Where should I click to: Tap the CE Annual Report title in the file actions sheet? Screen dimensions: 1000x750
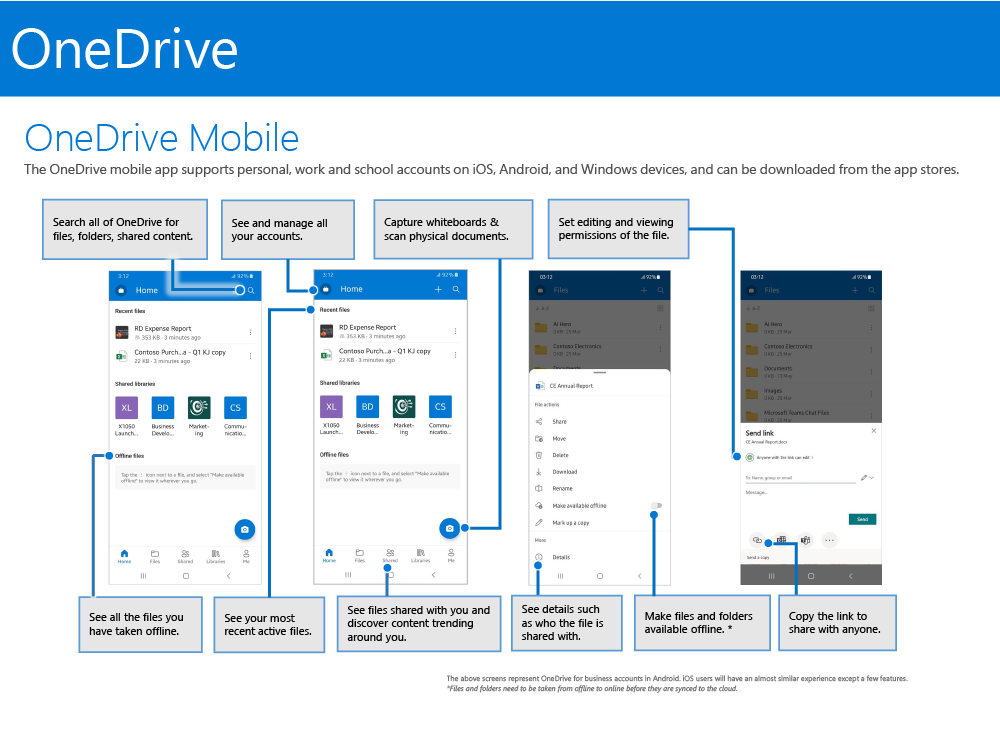tap(571, 386)
